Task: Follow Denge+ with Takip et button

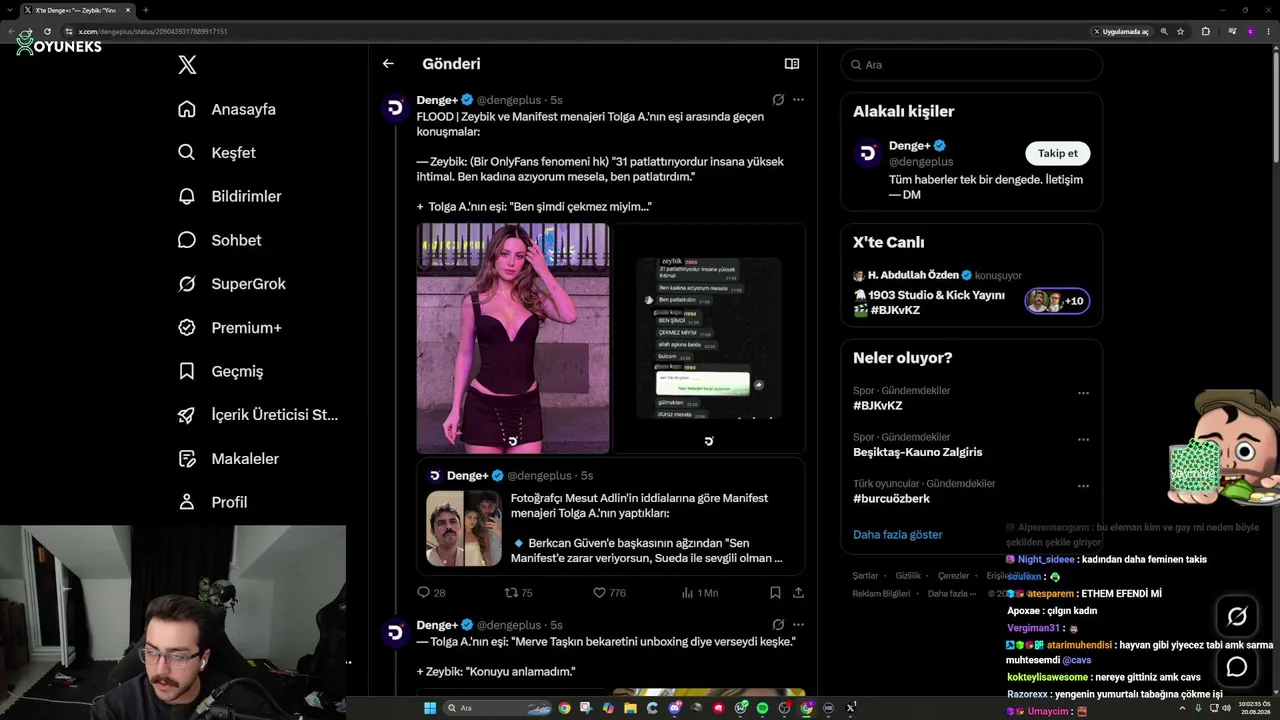Action: pyautogui.click(x=1057, y=153)
